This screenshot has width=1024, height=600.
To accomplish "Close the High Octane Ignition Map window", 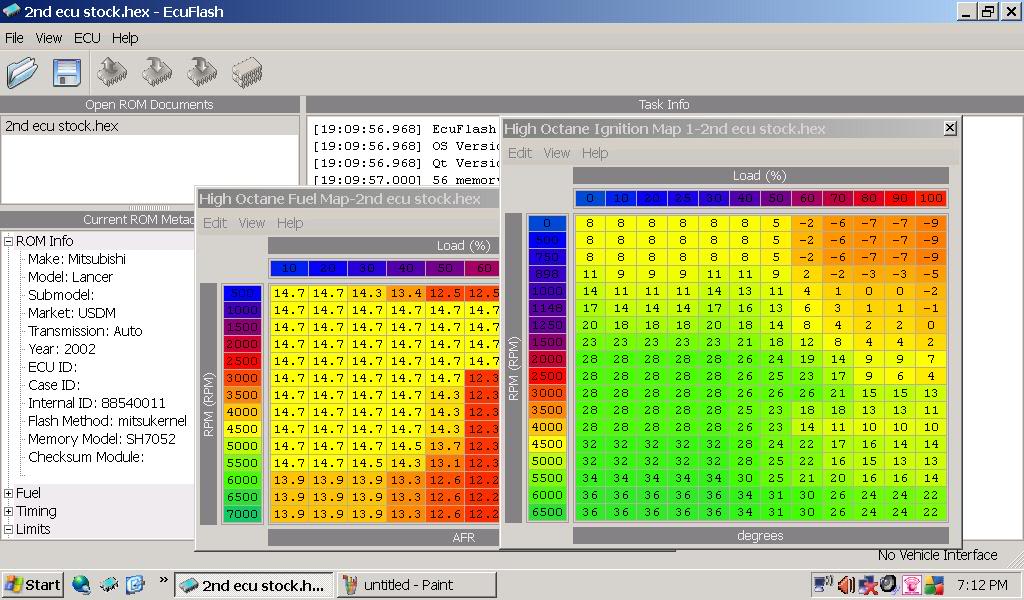I will tap(950, 128).
